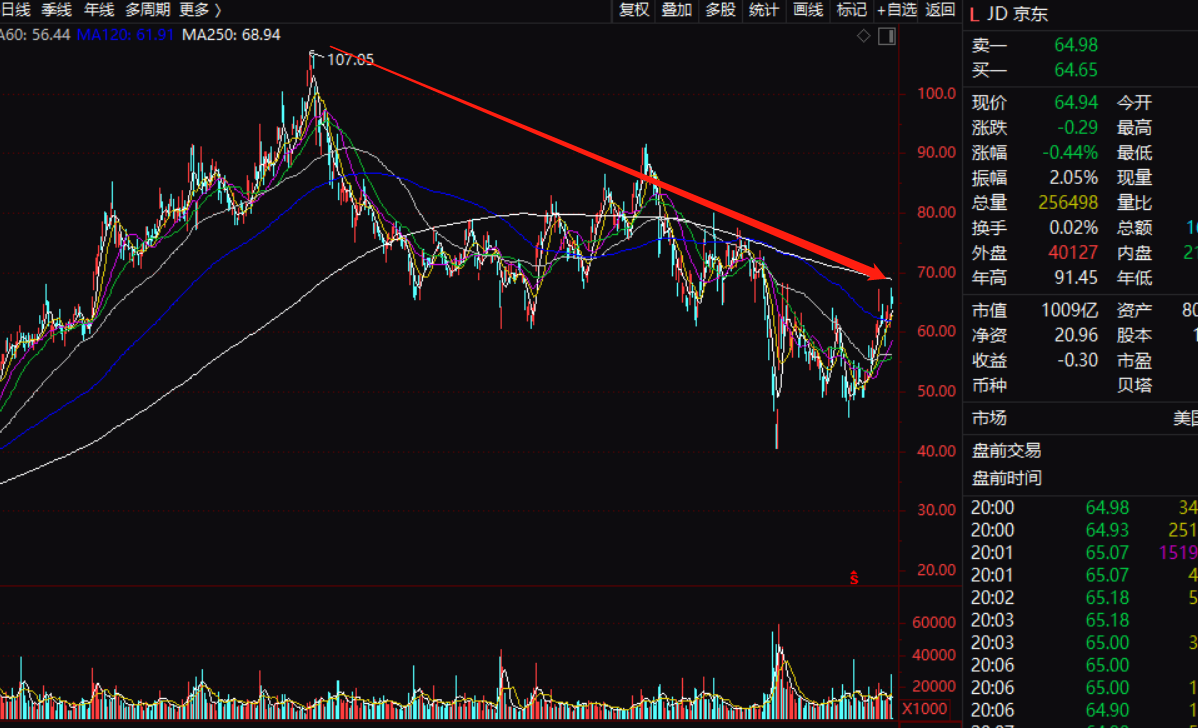Click the 50.00 price axis label
Image resolution: width=1198 pixels, height=728 pixels.
coord(937,391)
